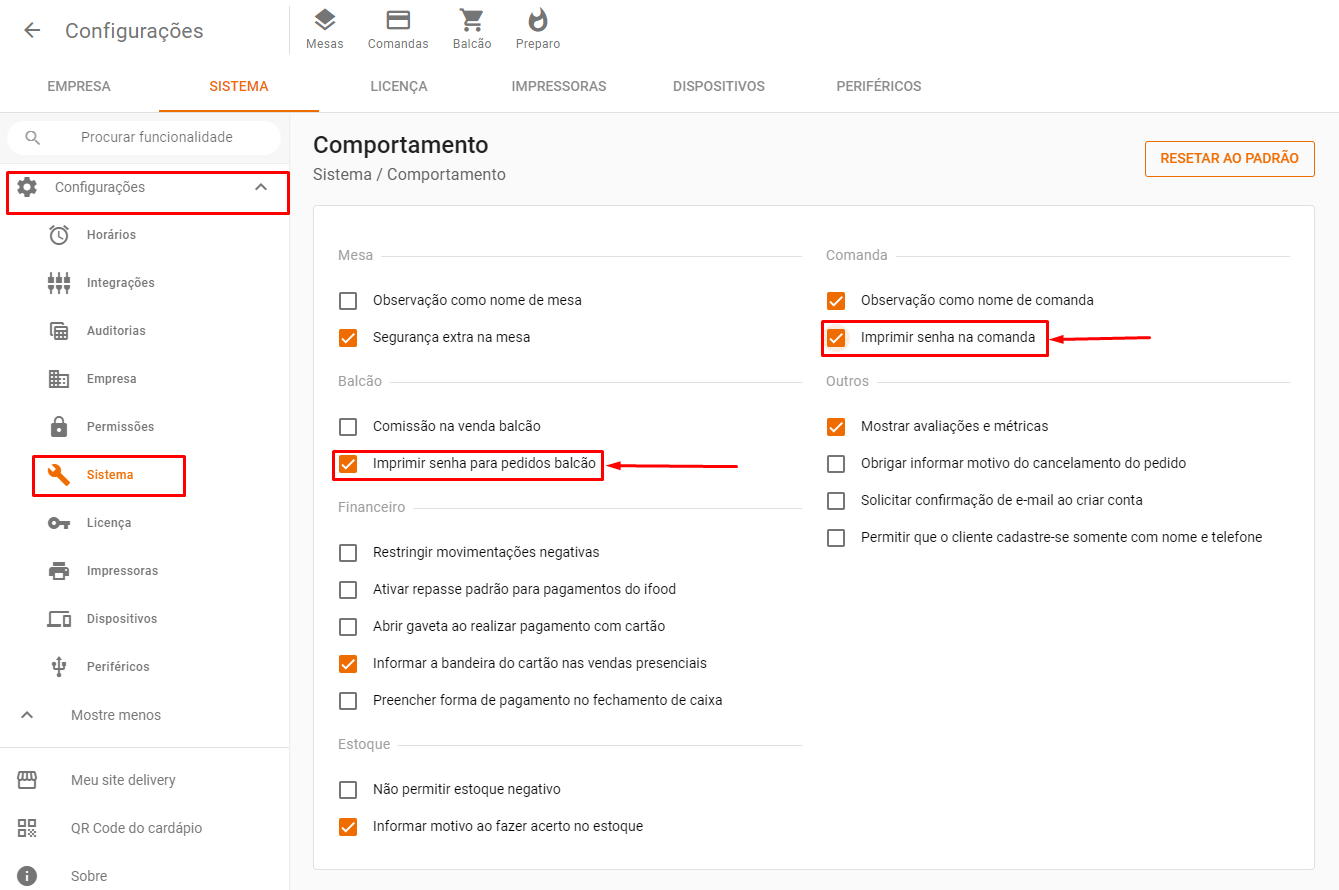Screen dimensions: 1339x890
Task: Click RESETAR AO PADRÃO button
Action: 1229,159
